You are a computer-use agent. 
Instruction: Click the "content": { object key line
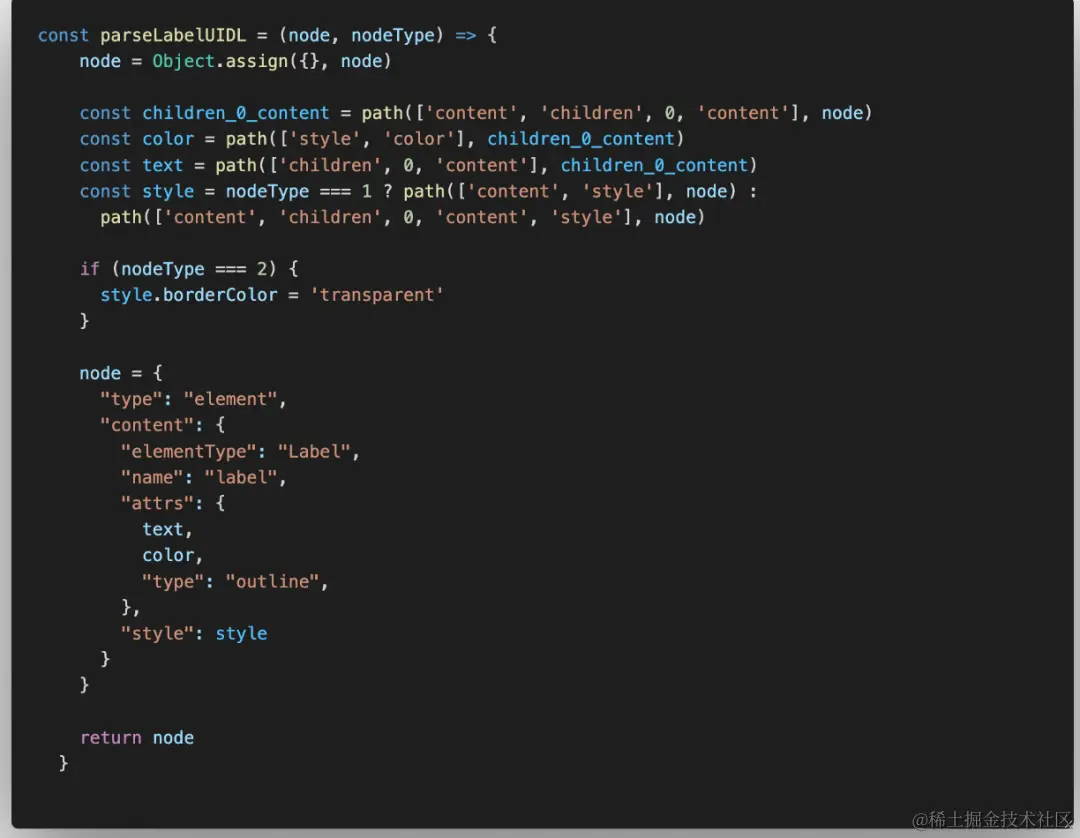coord(163,426)
